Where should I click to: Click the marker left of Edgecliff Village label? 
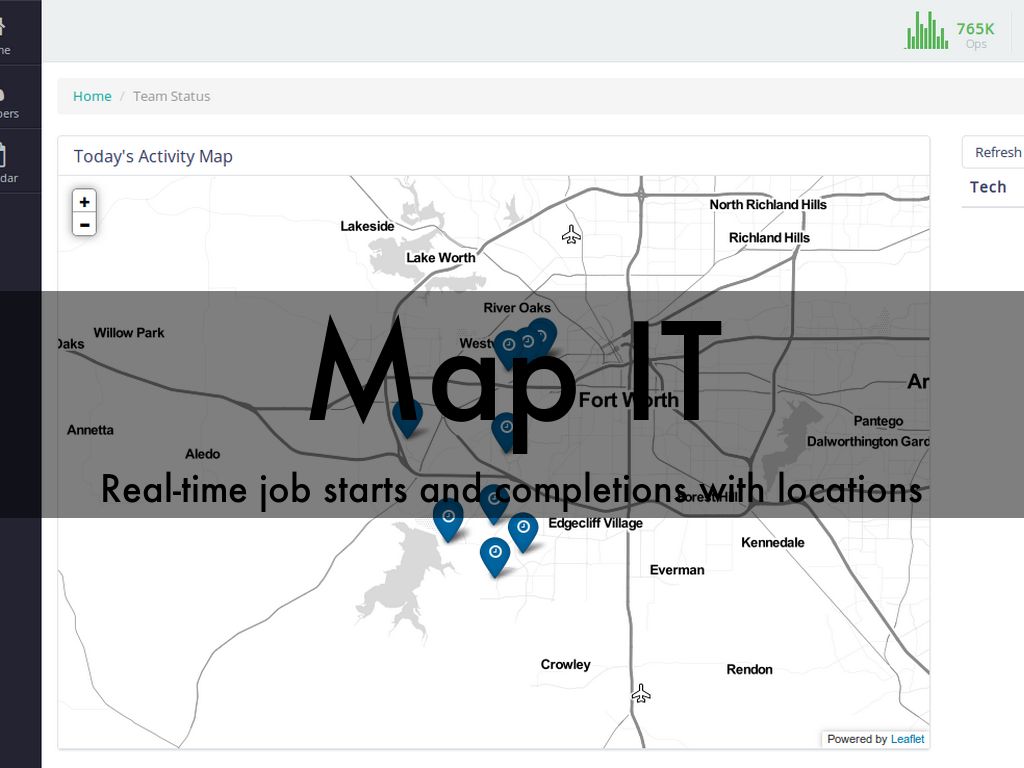pyautogui.click(x=523, y=529)
